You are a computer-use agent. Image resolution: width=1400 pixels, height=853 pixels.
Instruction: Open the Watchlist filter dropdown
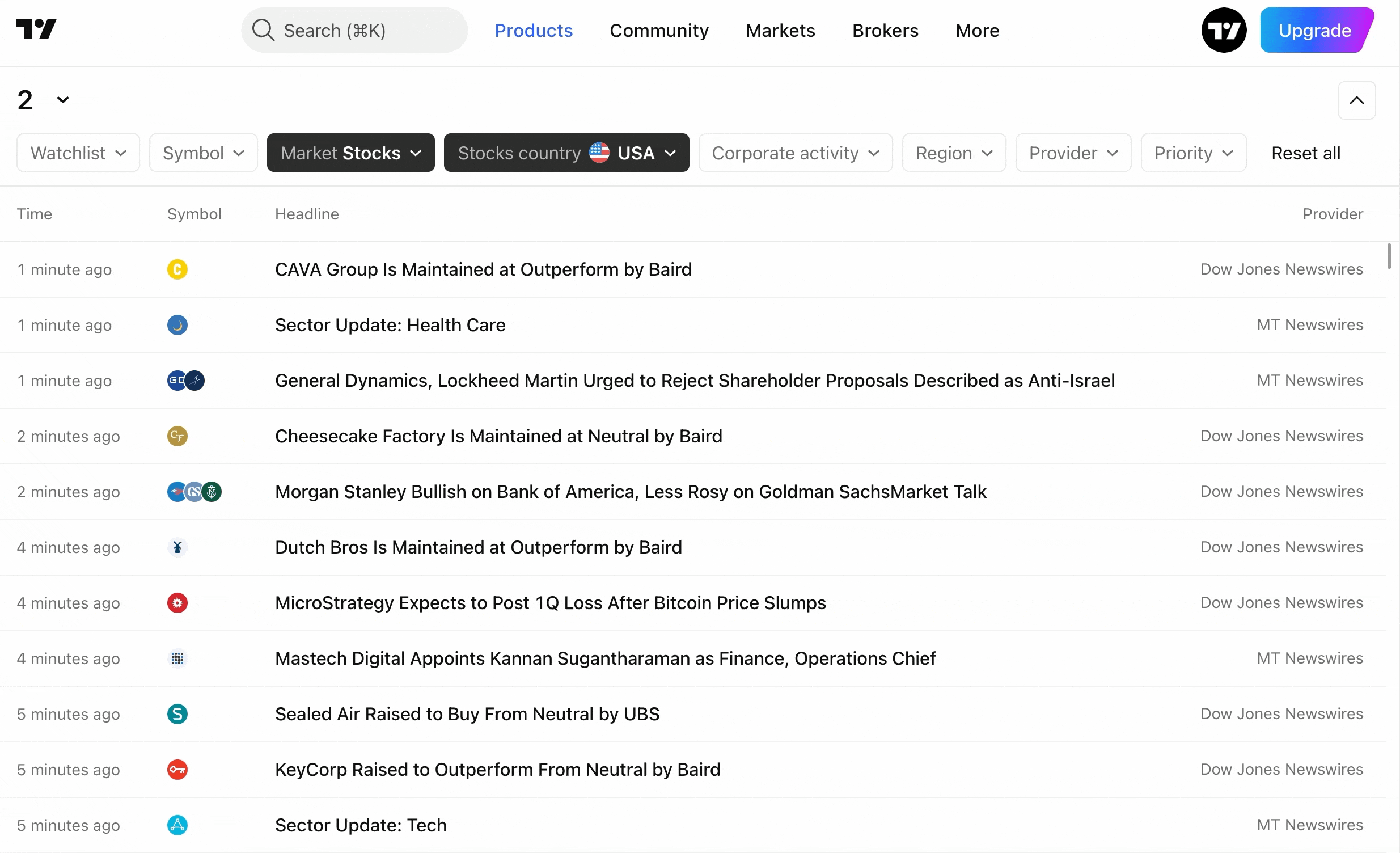78,153
